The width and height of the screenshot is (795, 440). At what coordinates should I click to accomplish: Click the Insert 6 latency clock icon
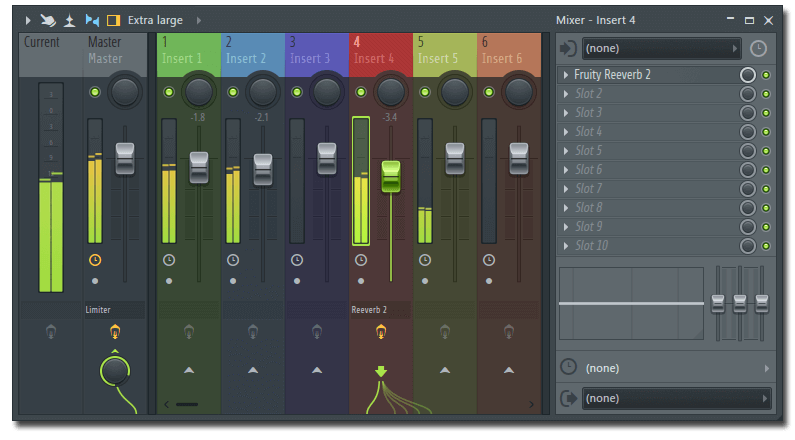point(489,260)
